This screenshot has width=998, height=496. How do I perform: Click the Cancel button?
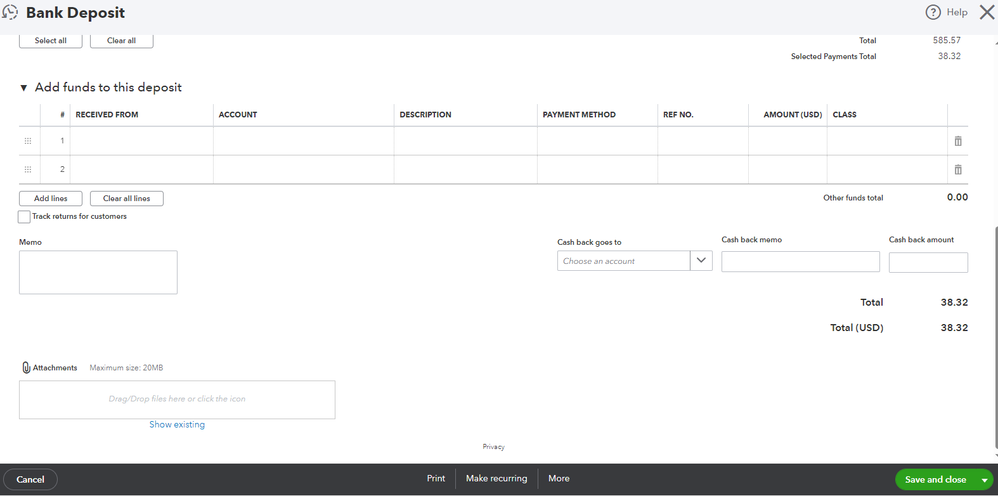coord(31,479)
